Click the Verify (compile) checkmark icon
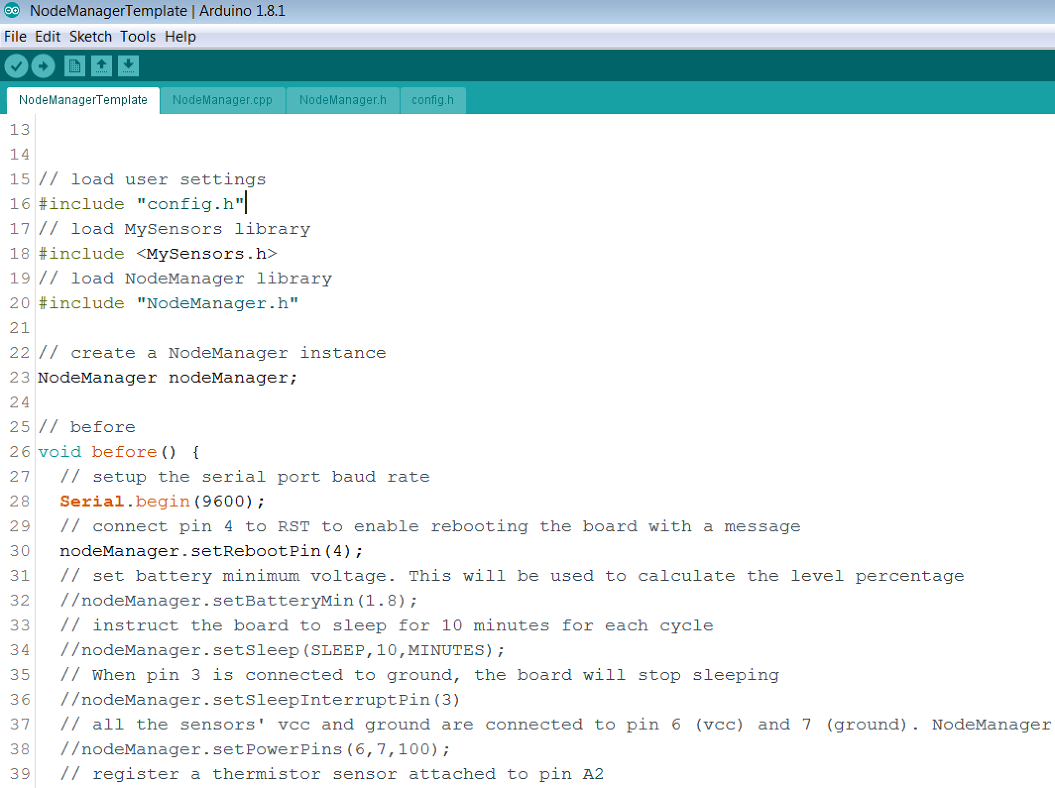 point(16,65)
